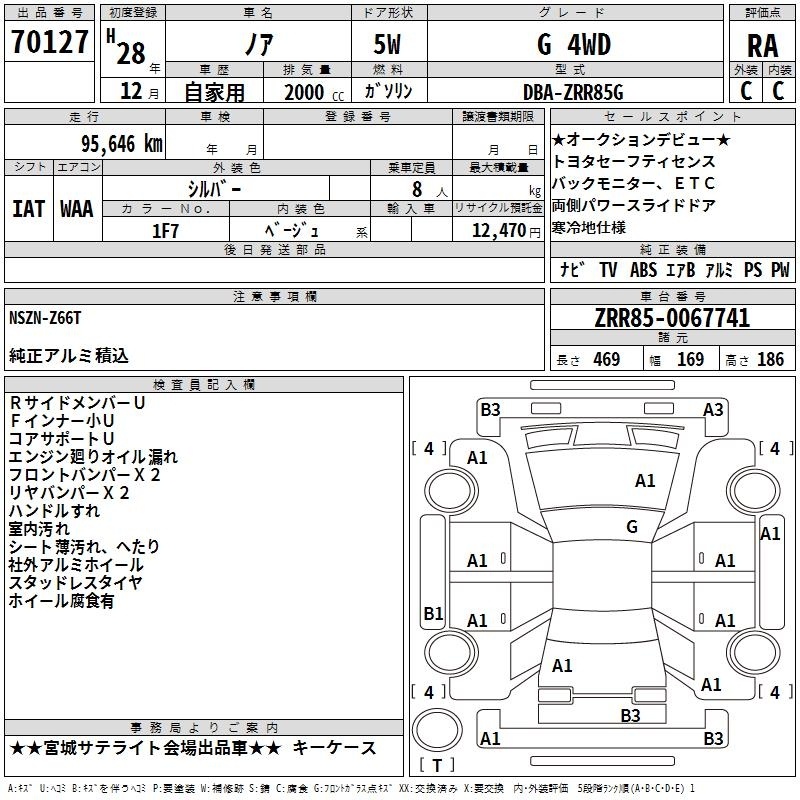Click the NSZN-Z66T note in caution section
The height and width of the screenshot is (800, 800).
(45, 318)
